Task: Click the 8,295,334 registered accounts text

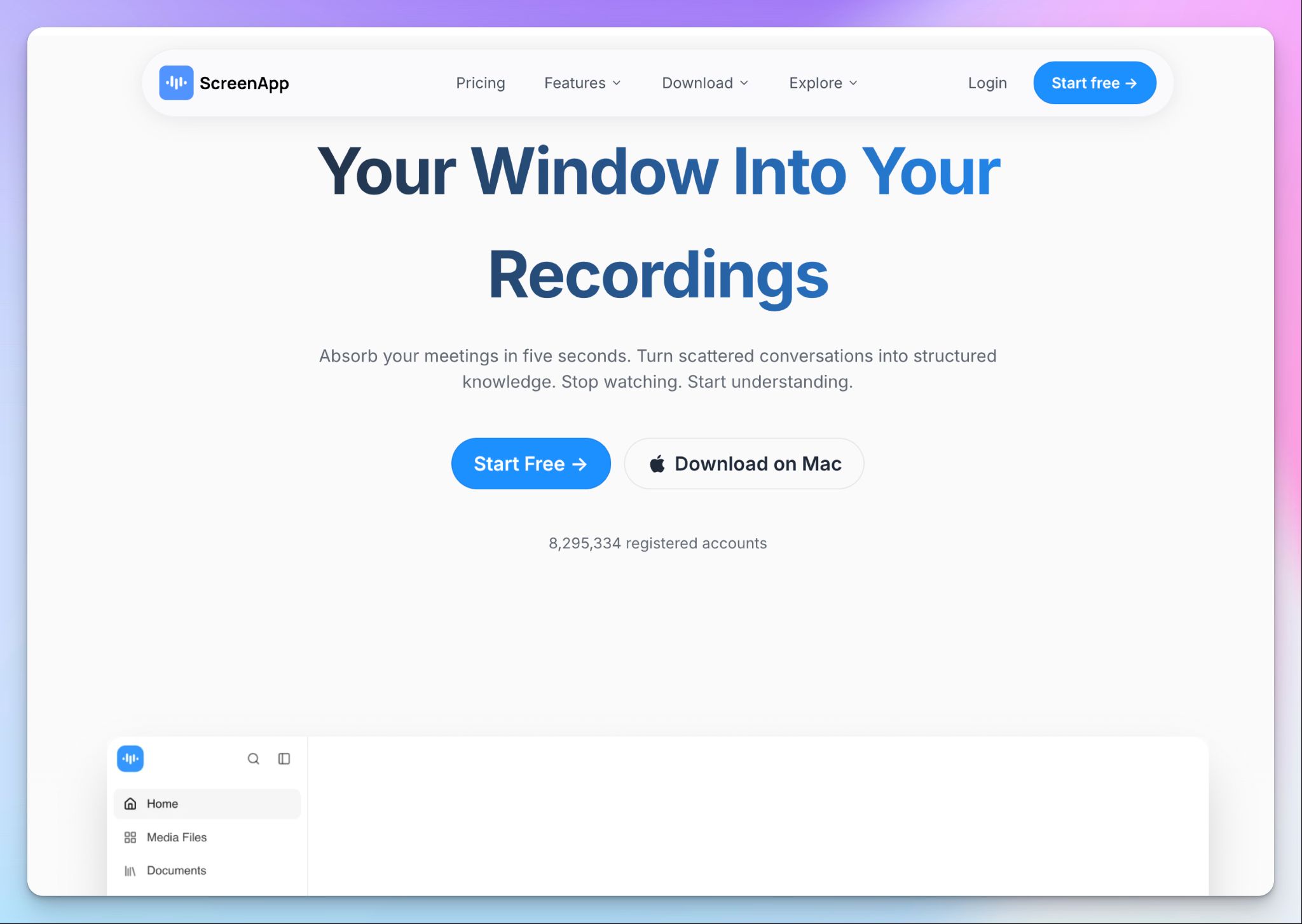Action: tap(657, 543)
